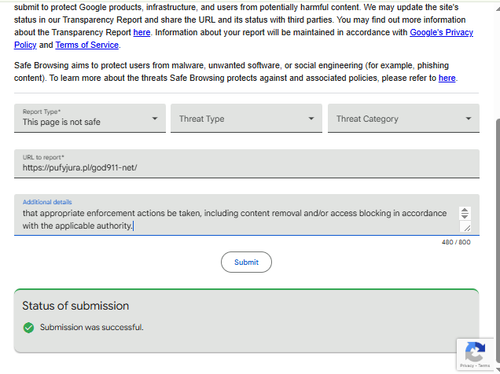
Task: Open the threats and policies 'here' link
Action: (x=447, y=78)
